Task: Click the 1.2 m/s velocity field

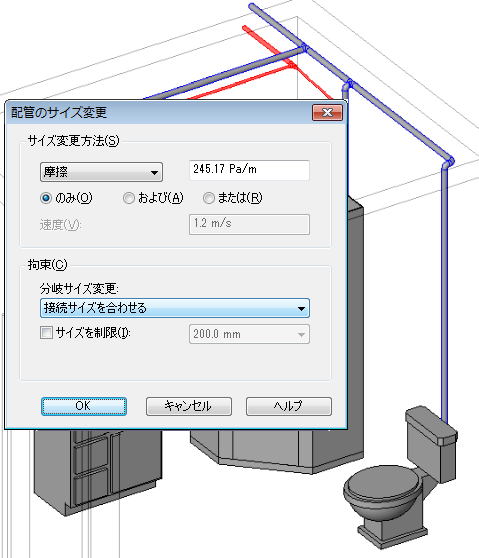Action: pos(249,224)
